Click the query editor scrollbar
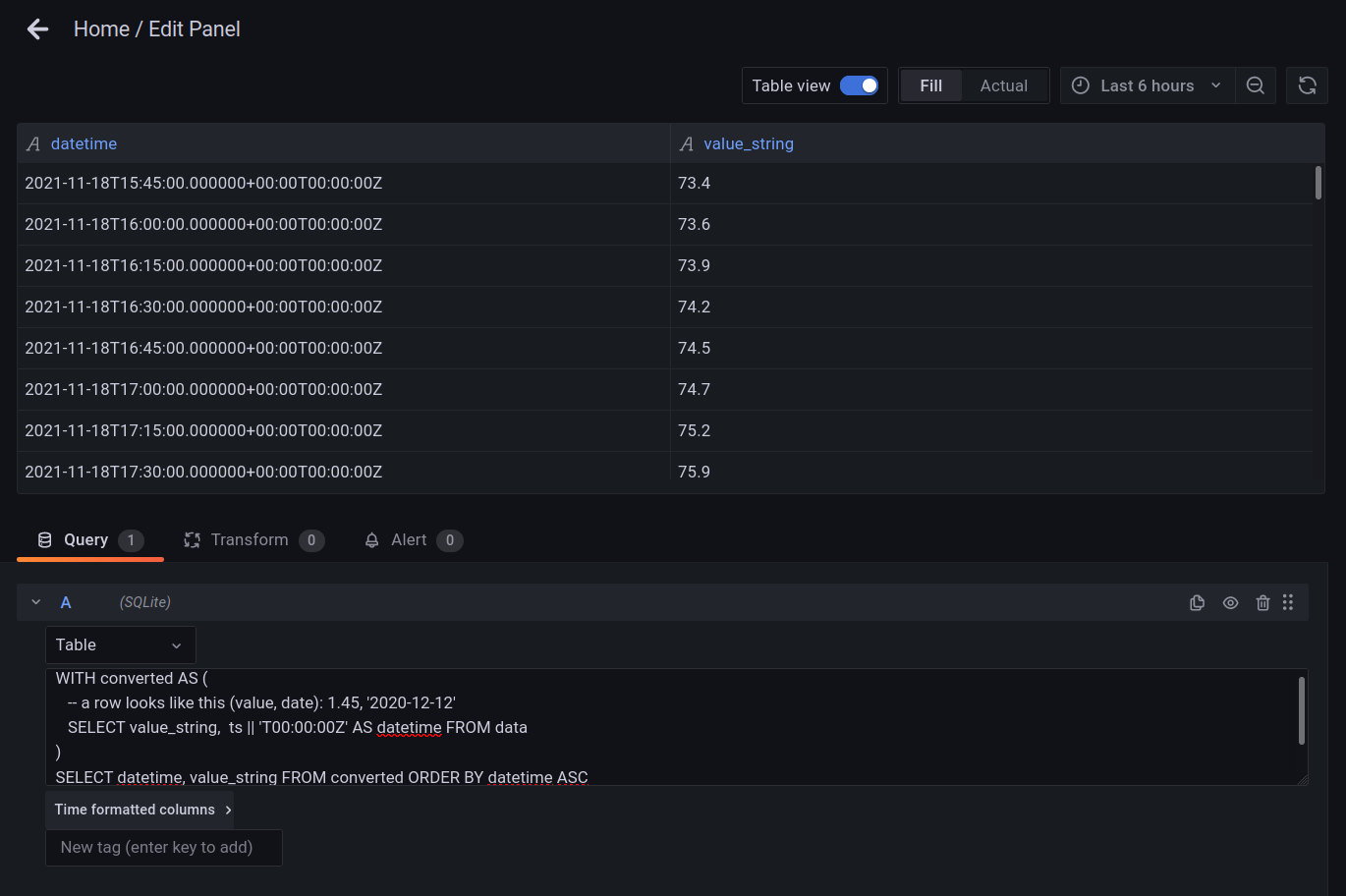The height and width of the screenshot is (896, 1346). (1302, 709)
